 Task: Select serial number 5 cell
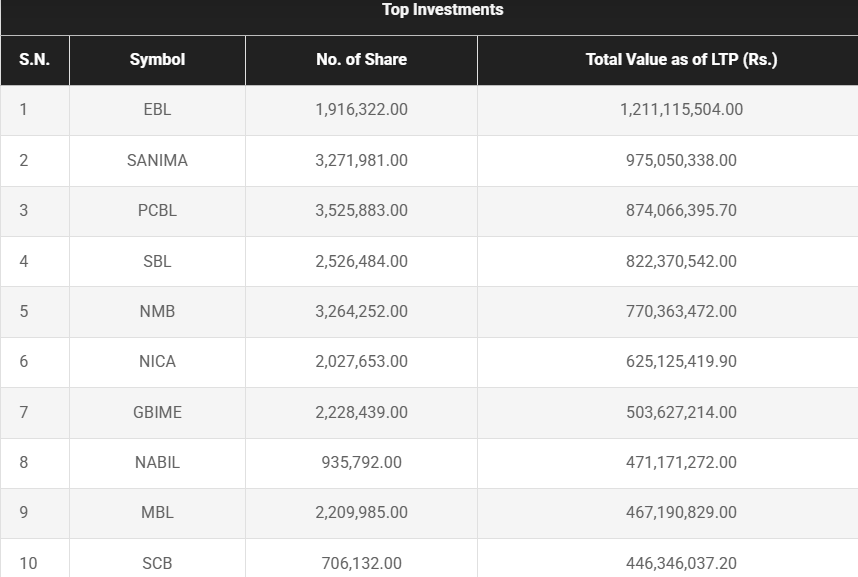tap(24, 311)
